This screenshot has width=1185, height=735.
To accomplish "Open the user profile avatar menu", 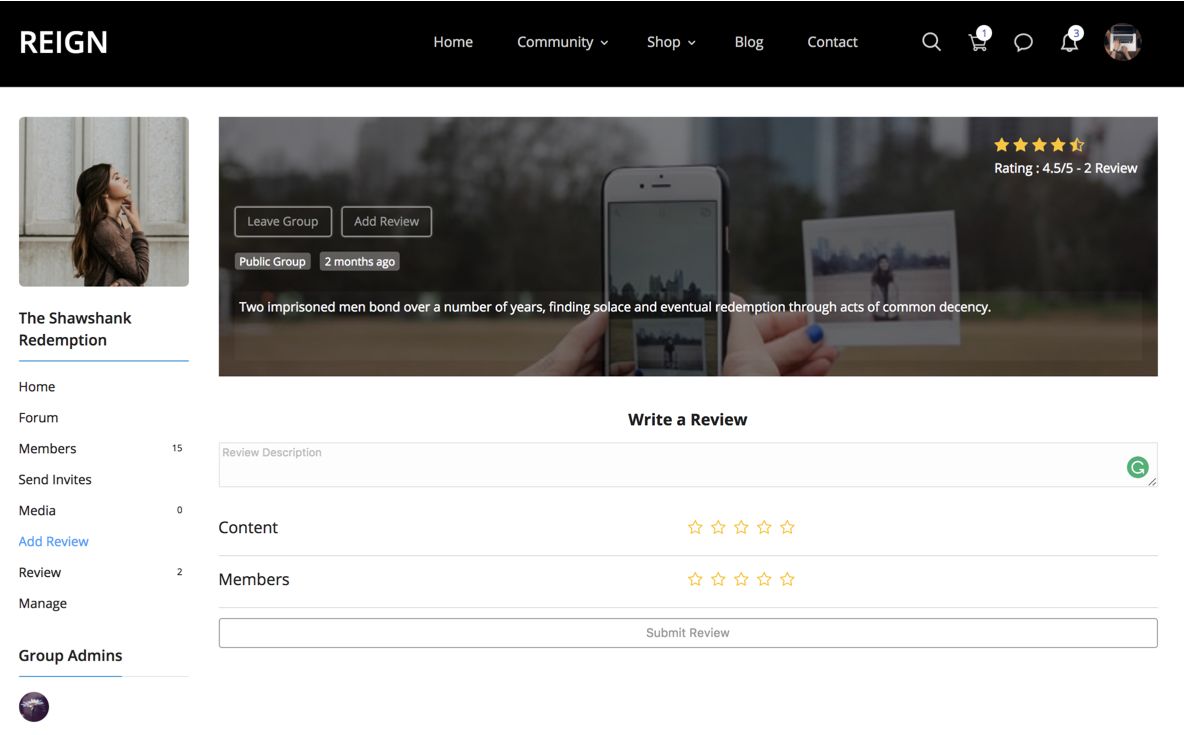I will [x=1122, y=42].
